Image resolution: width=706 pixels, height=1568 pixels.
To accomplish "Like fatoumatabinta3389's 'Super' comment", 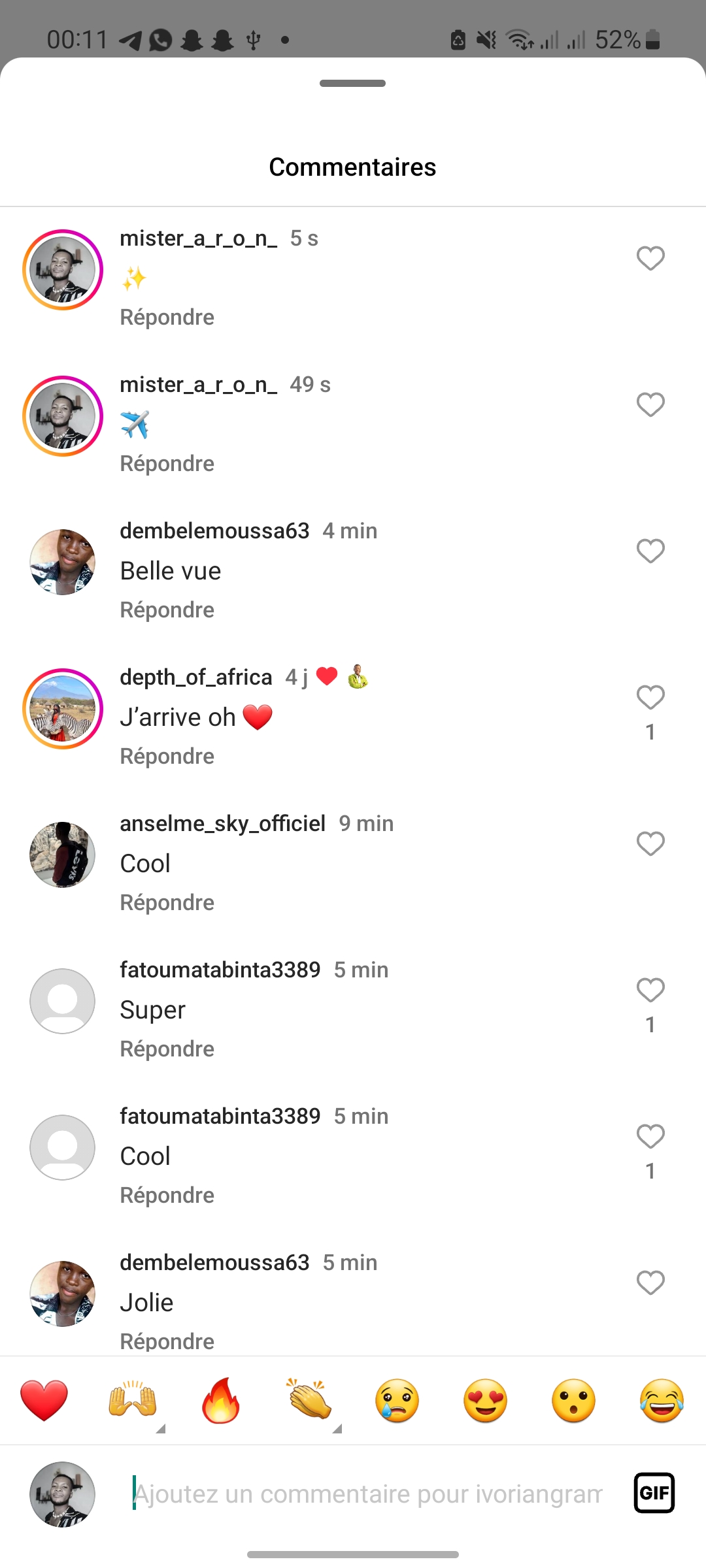I will click(x=650, y=990).
